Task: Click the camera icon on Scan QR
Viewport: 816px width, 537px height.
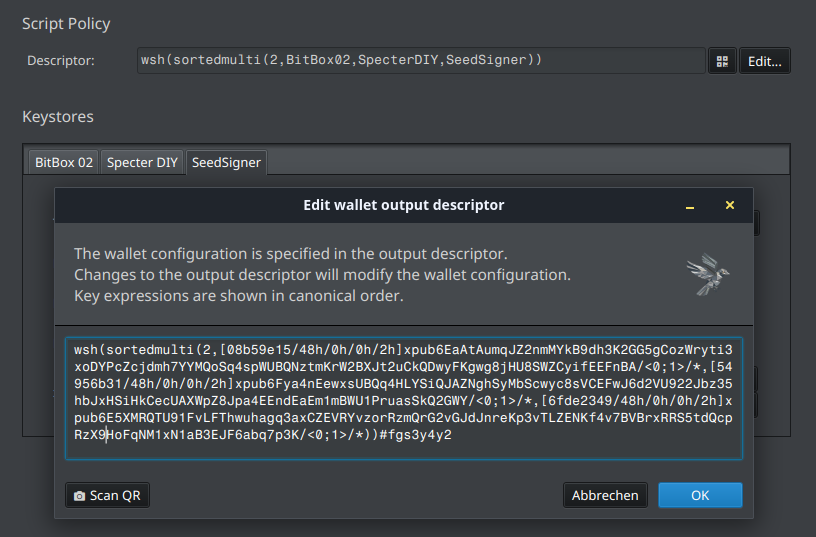Action: click(x=79, y=496)
